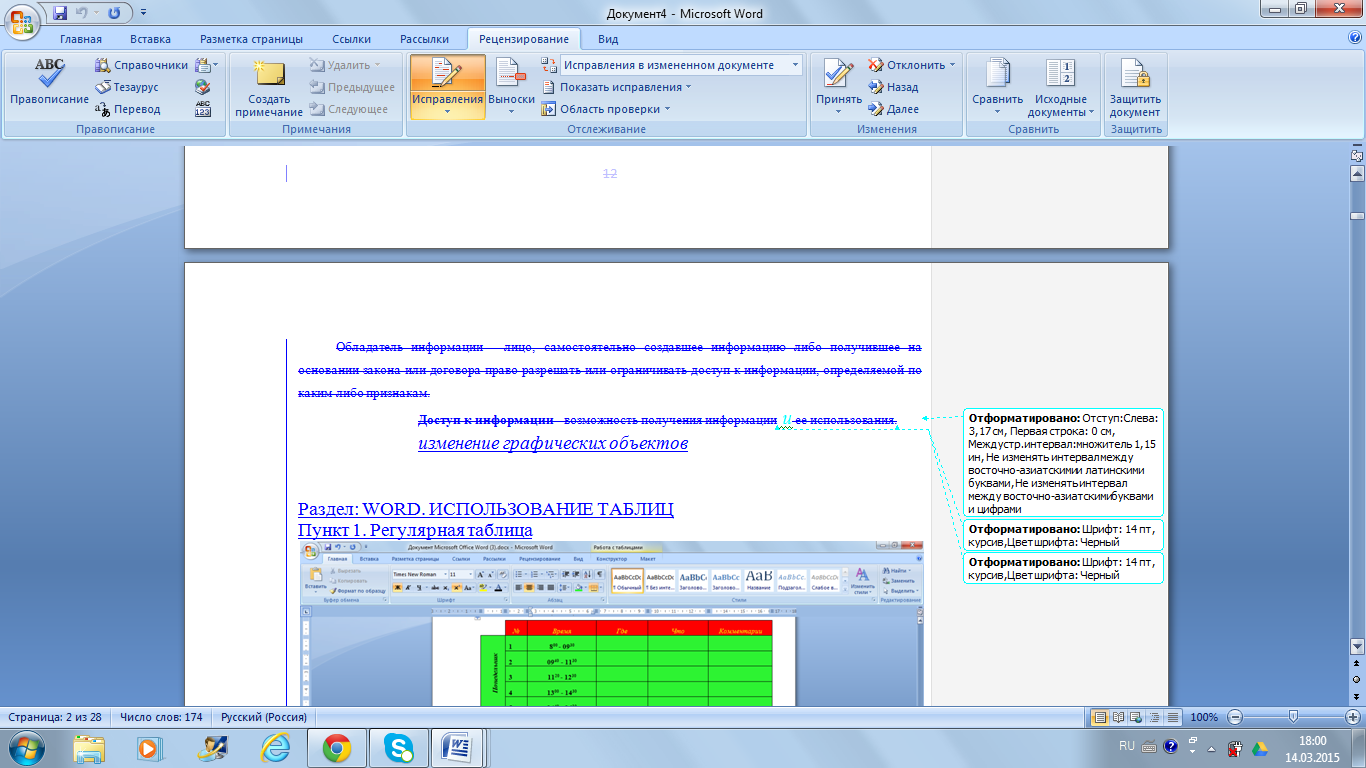Click Принять accept change icon

point(839,75)
